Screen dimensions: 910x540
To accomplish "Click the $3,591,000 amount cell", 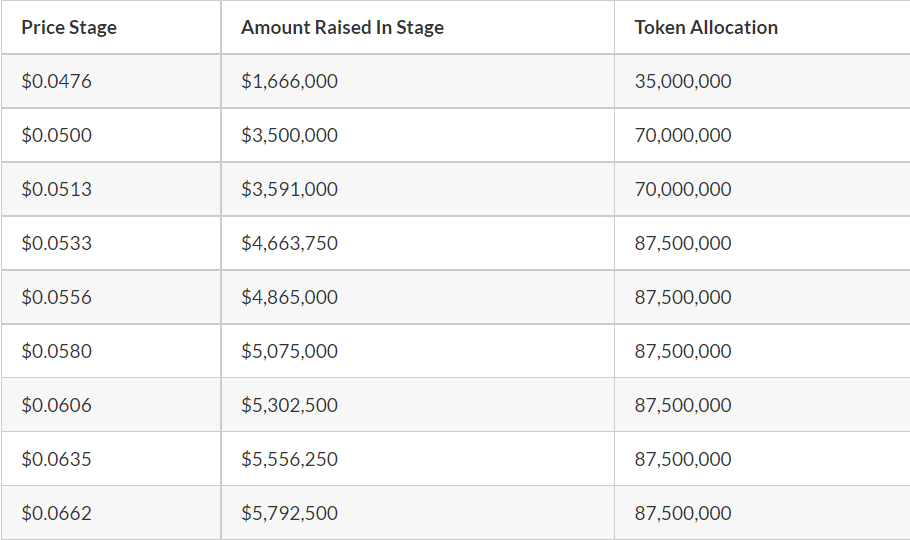I will (417, 189).
